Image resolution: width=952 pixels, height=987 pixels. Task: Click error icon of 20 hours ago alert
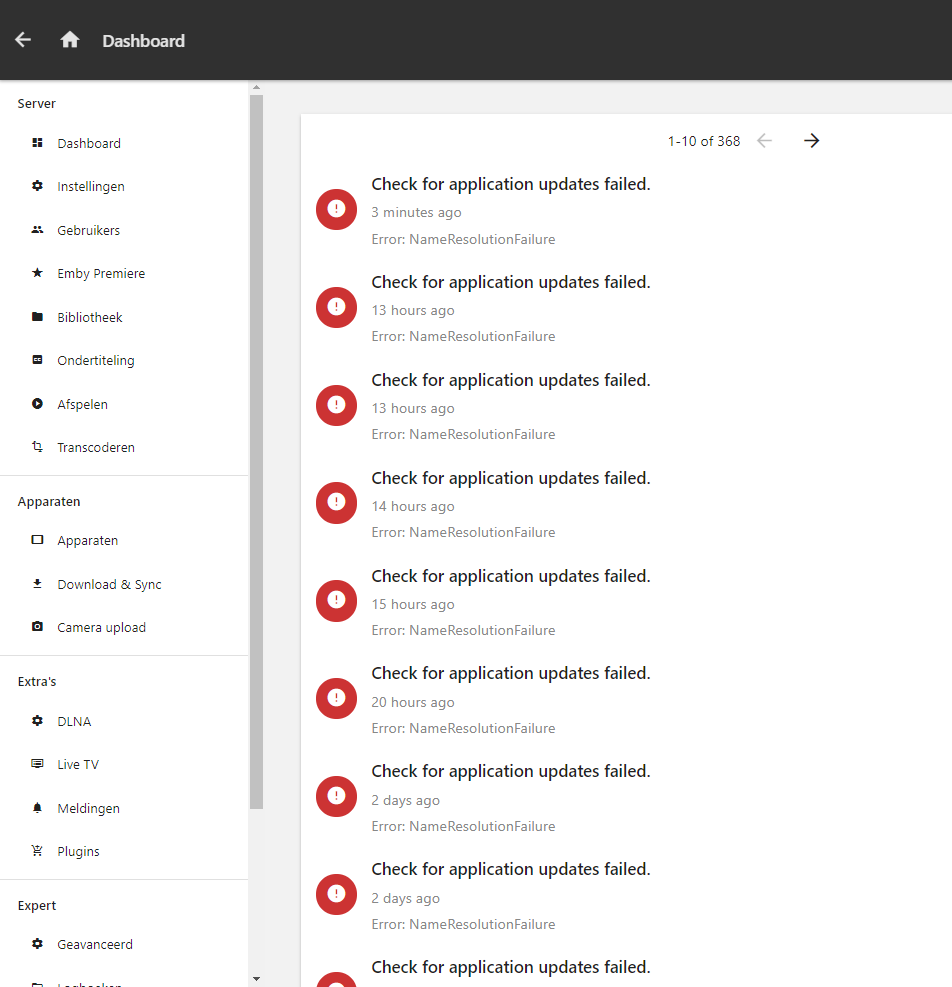pyautogui.click(x=336, y=699)
